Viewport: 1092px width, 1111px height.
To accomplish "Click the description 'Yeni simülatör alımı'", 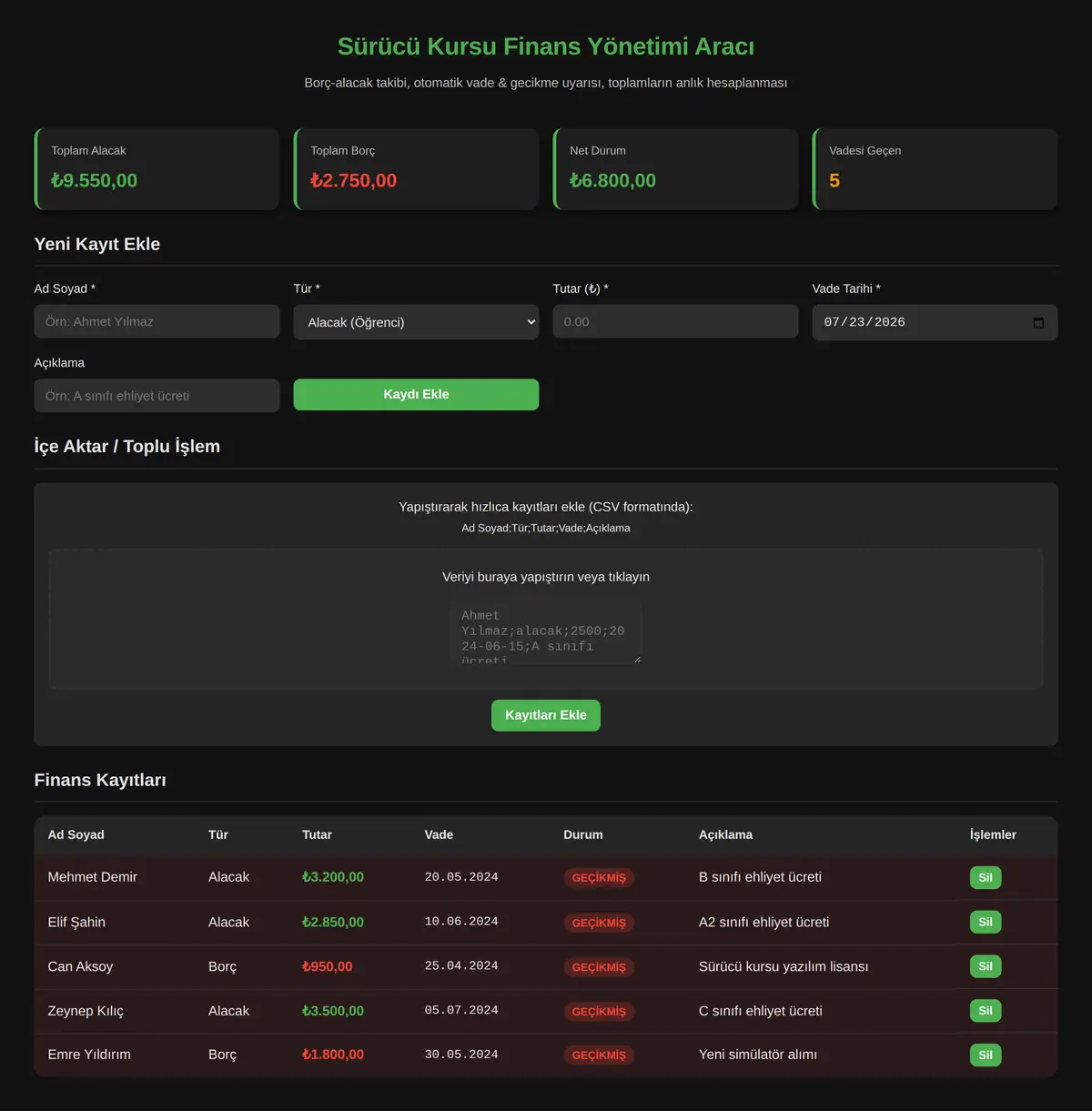I will (758, 1055).
